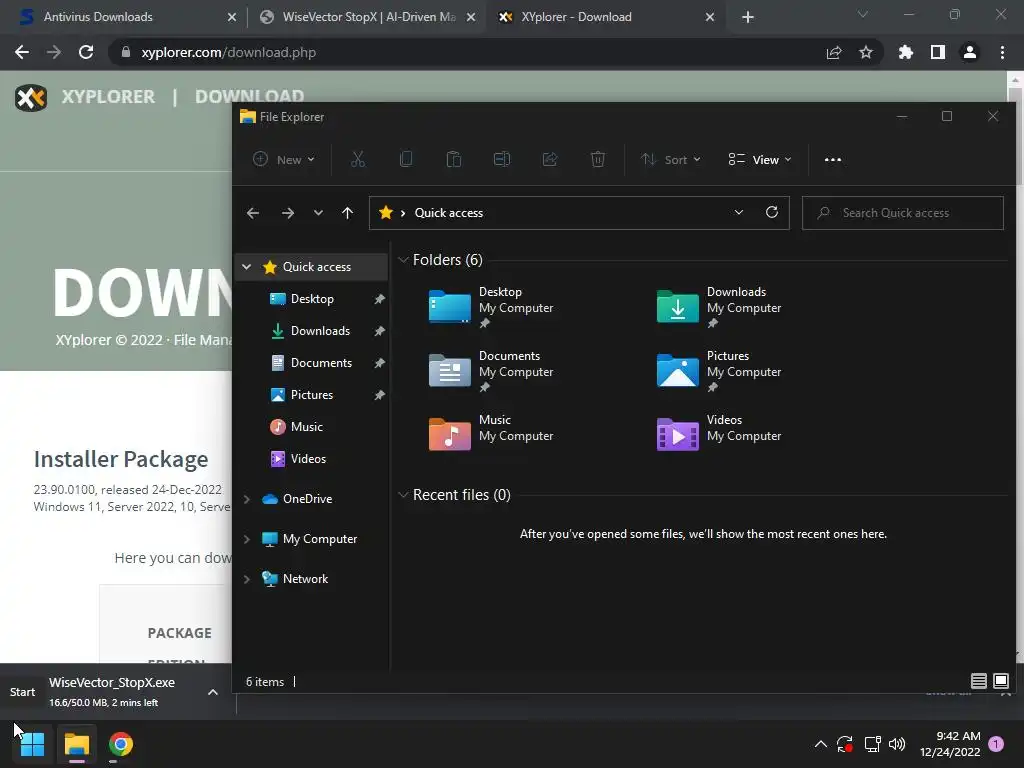Open Chrome side panel icon
The image size is (1024, 768).
point(938,52)
